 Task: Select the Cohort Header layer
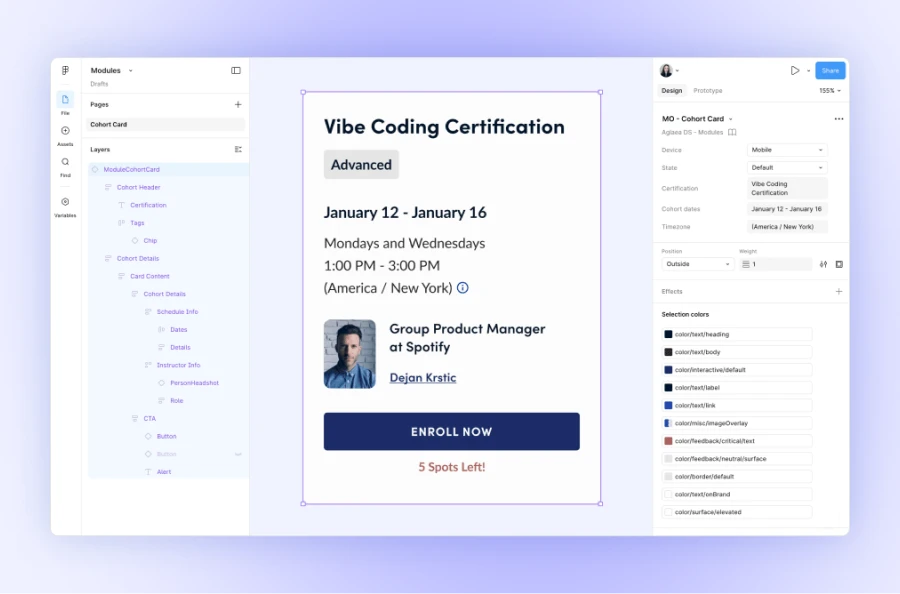138,187
